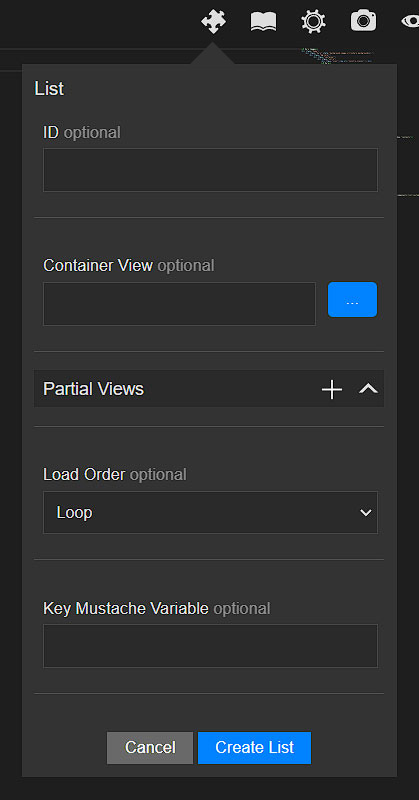
Task: Click the ID optional label
Action: pos(82,132)
